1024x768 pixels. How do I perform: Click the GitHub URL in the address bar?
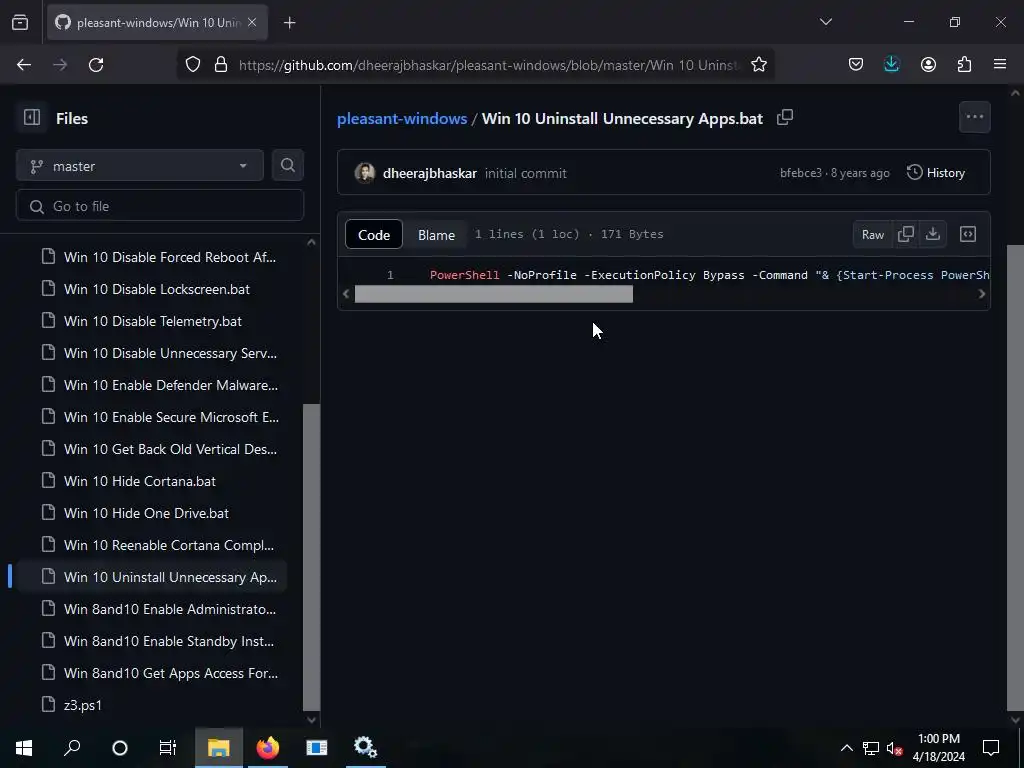coord(489,65)
